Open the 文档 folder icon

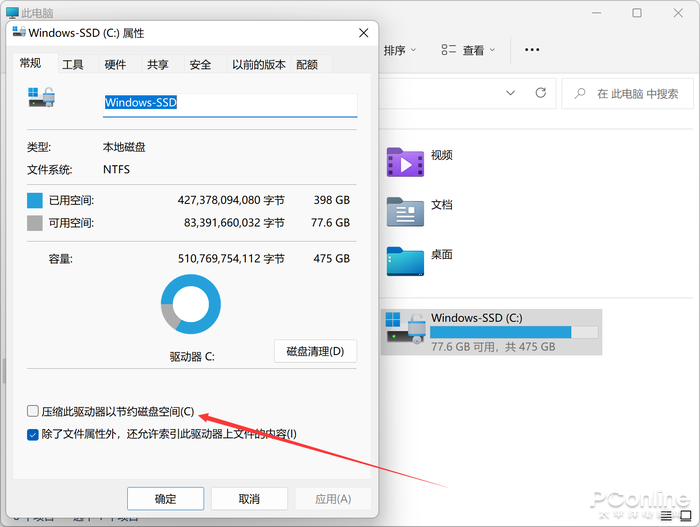pos(405,212)
